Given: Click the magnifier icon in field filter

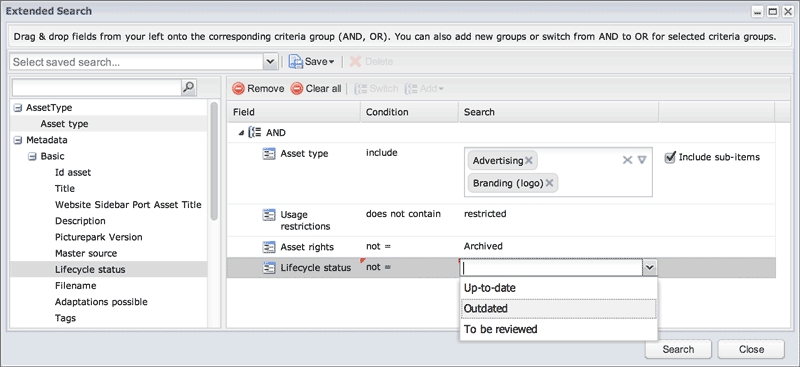Looking at the screenshot, I should click(189, 88).
